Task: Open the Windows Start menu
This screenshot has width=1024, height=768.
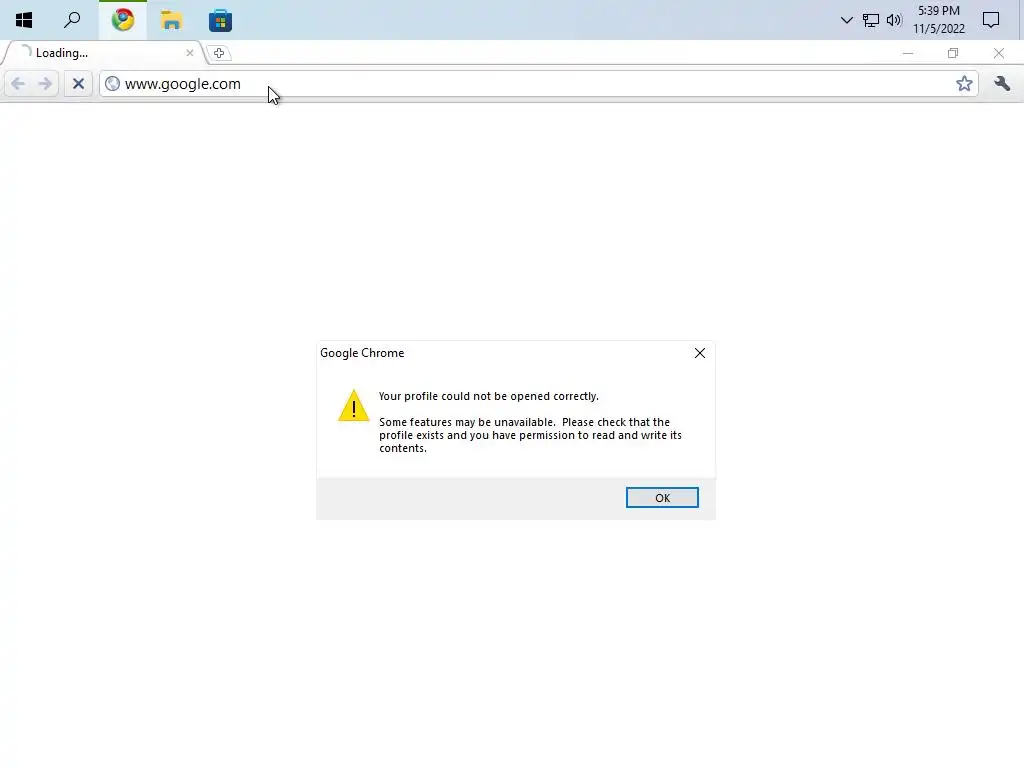Action: click(x=24, y=20)
